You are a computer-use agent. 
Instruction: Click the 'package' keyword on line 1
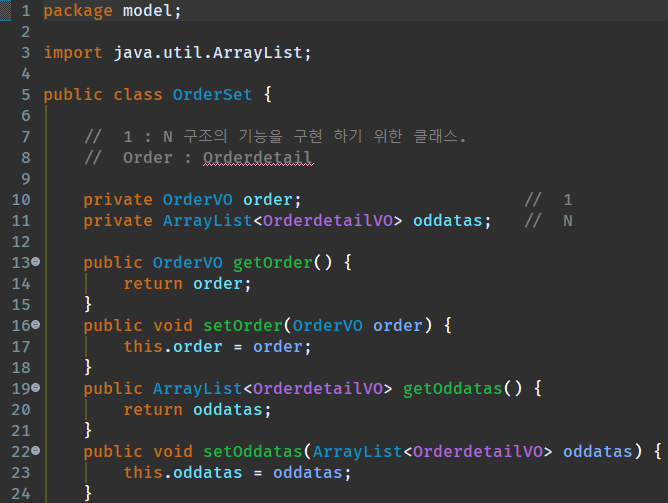point(78,11)
